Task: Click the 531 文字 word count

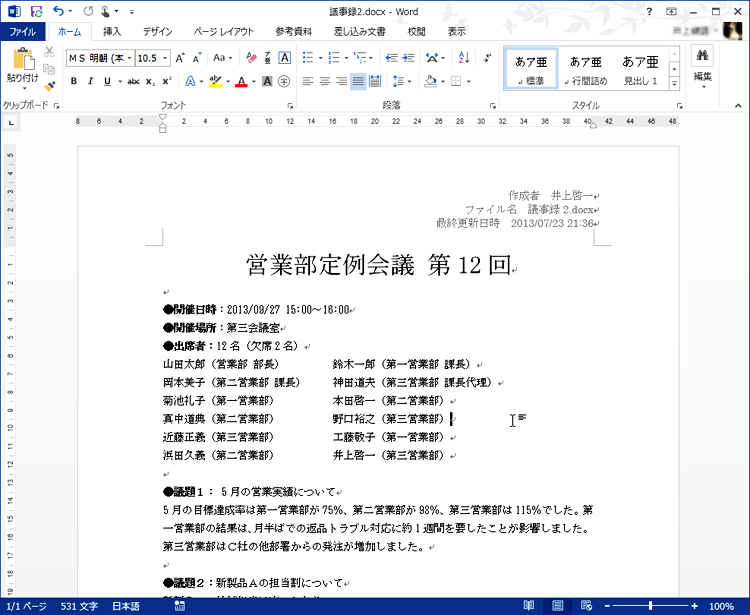Action: pos(79,606)
